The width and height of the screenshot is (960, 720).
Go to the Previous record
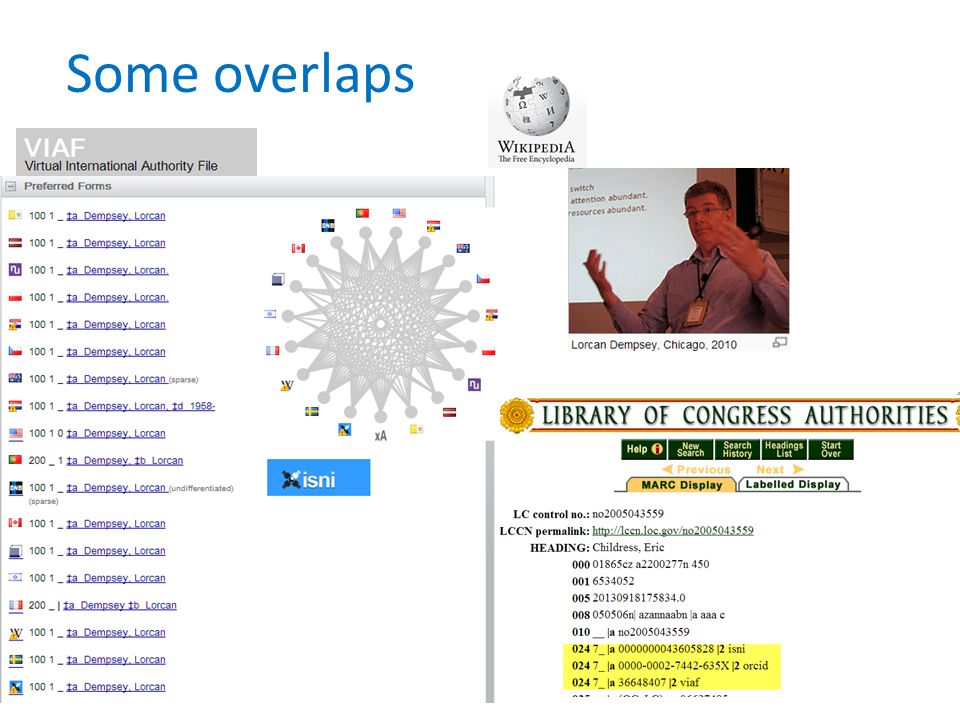pyautogui.click(x=697, y=470)
